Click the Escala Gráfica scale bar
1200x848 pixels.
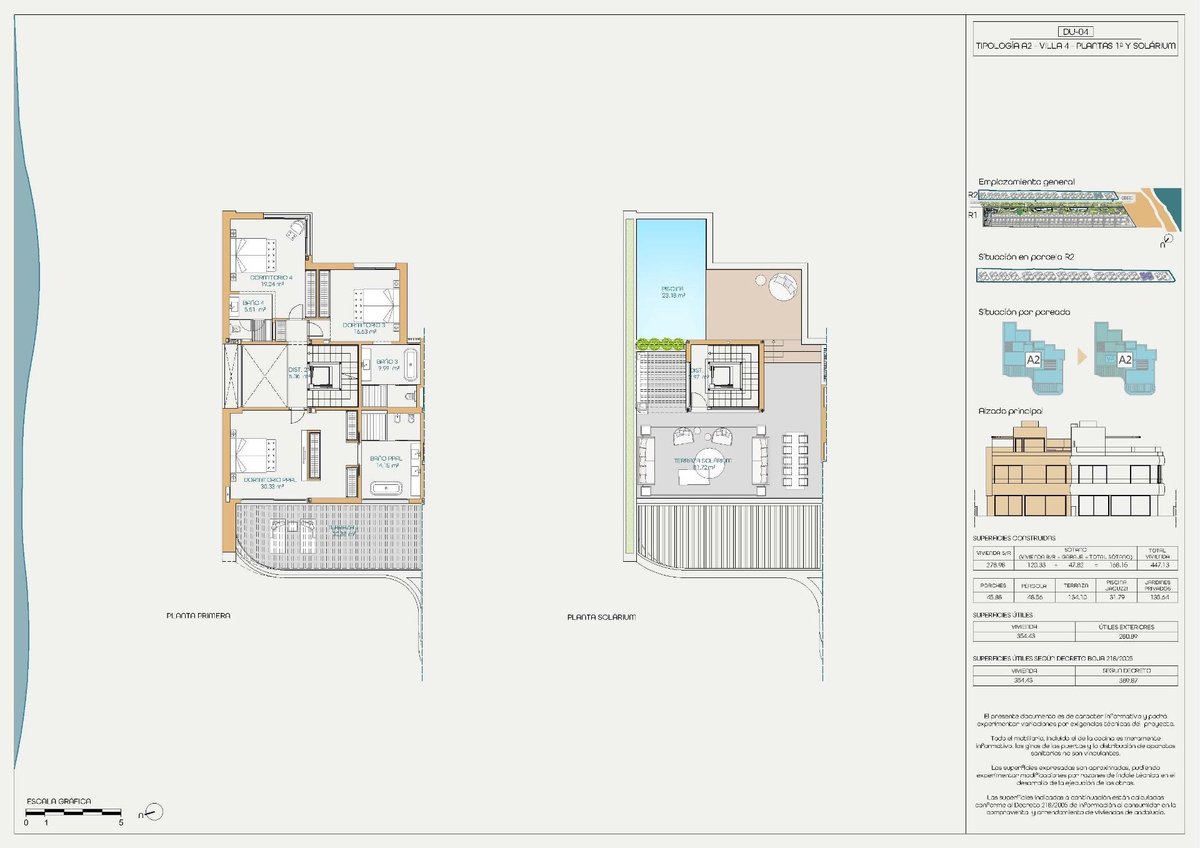(73, 811)
